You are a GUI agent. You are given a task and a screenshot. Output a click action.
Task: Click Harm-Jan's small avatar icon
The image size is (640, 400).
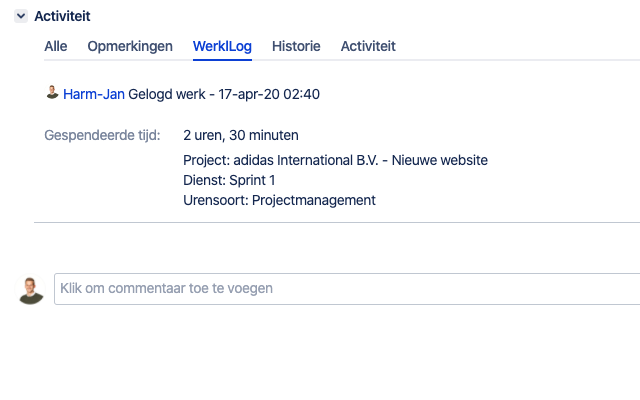click(x=52, y=93)
